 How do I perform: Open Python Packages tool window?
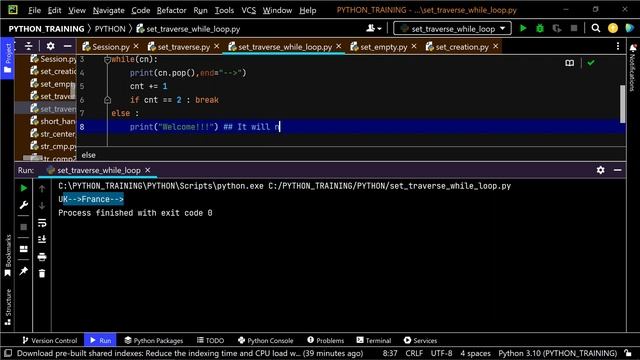coord(153,340)
